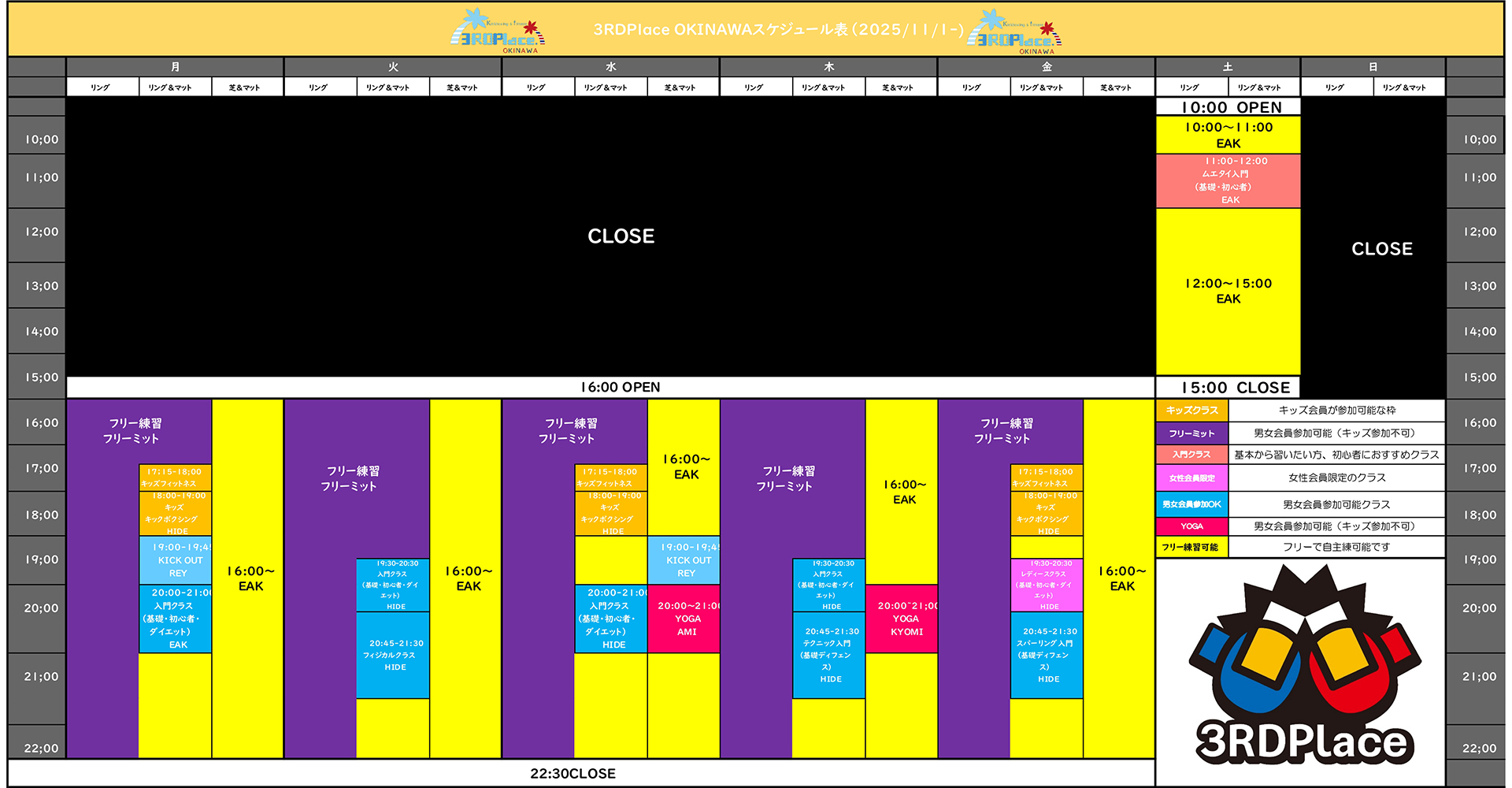Pick the yellow フリー練習可能 legend swatch
This screenshot has width=1512, height=788.
[1191, 547]
